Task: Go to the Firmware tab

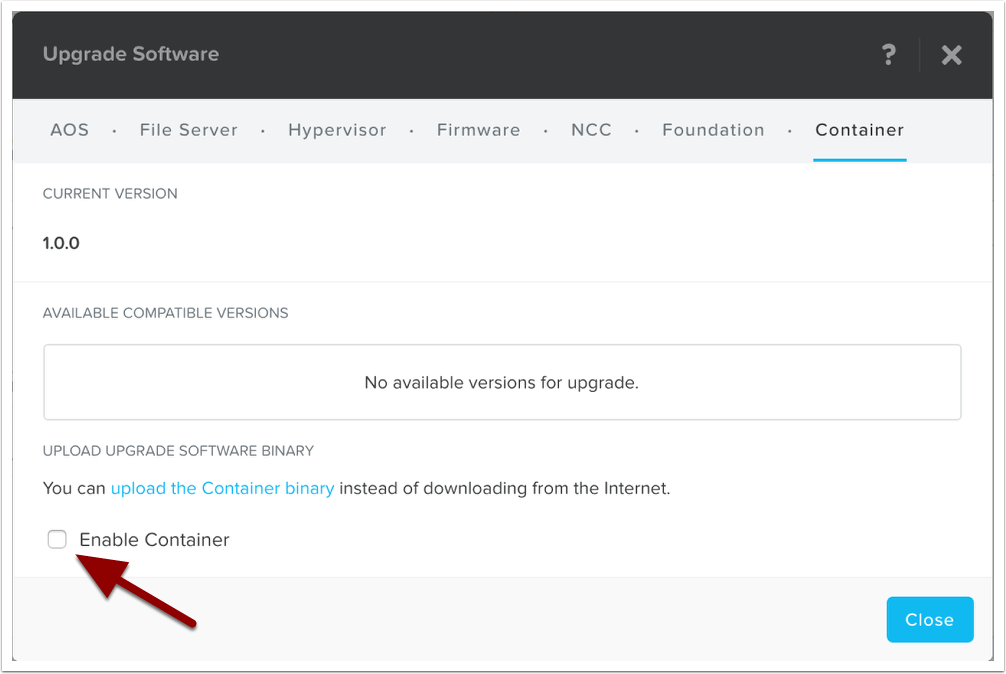Action: pos(478,130)
